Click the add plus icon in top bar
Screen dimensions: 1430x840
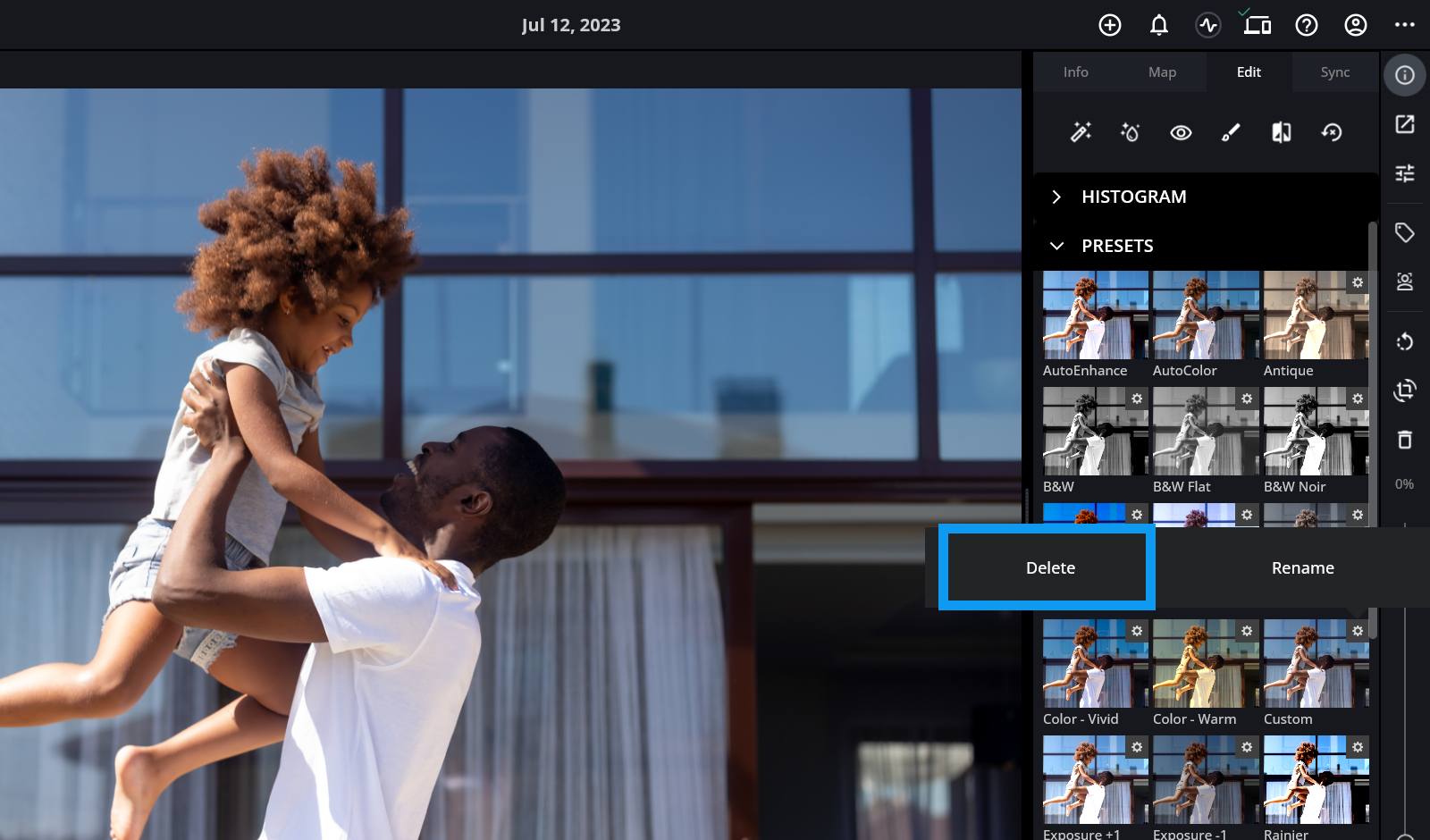pos(1110,25)
